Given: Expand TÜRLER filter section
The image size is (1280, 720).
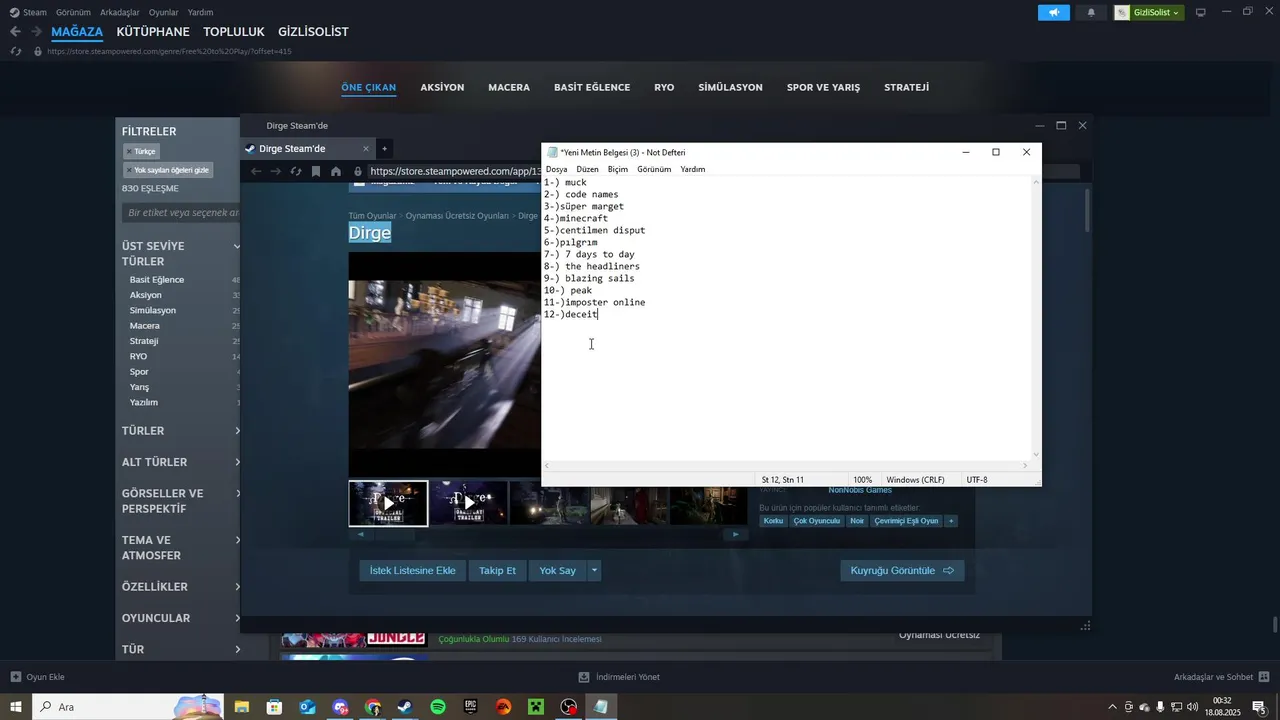Looking at the screenshot, I should tap(180, 431).
